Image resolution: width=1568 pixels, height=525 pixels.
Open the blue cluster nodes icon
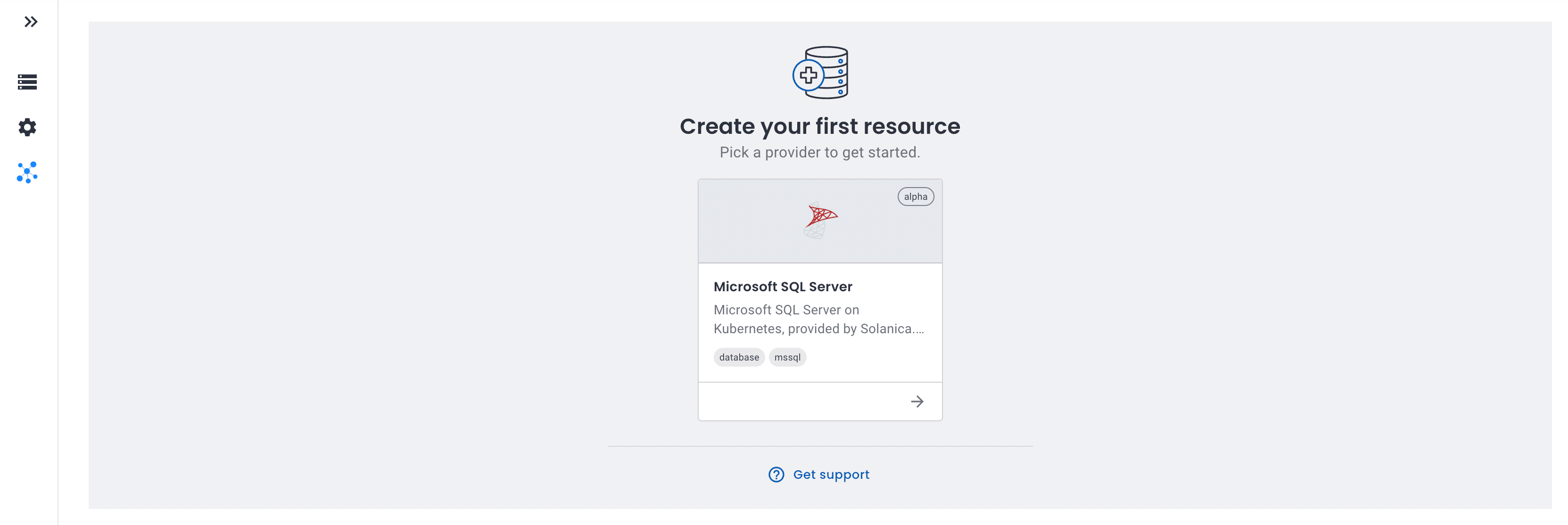[27, 173]
